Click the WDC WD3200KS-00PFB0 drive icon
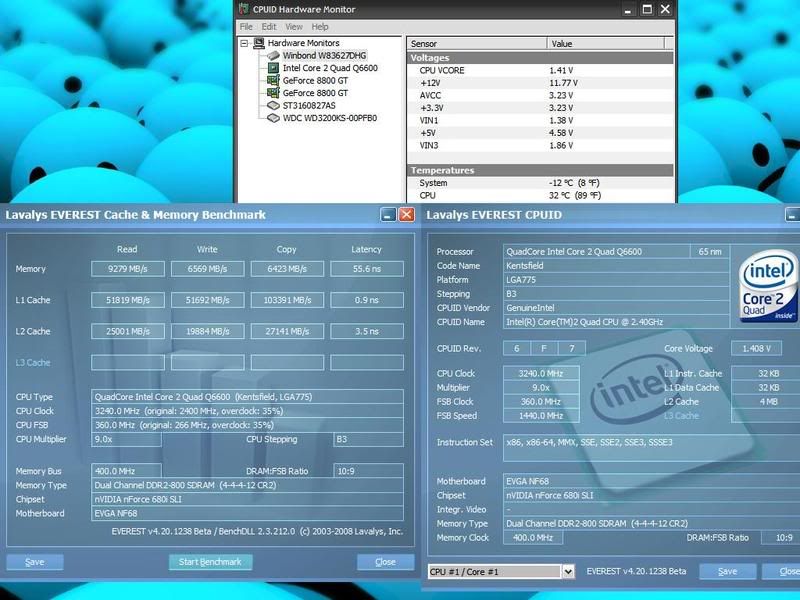800x600 pixels. point(273,117)
